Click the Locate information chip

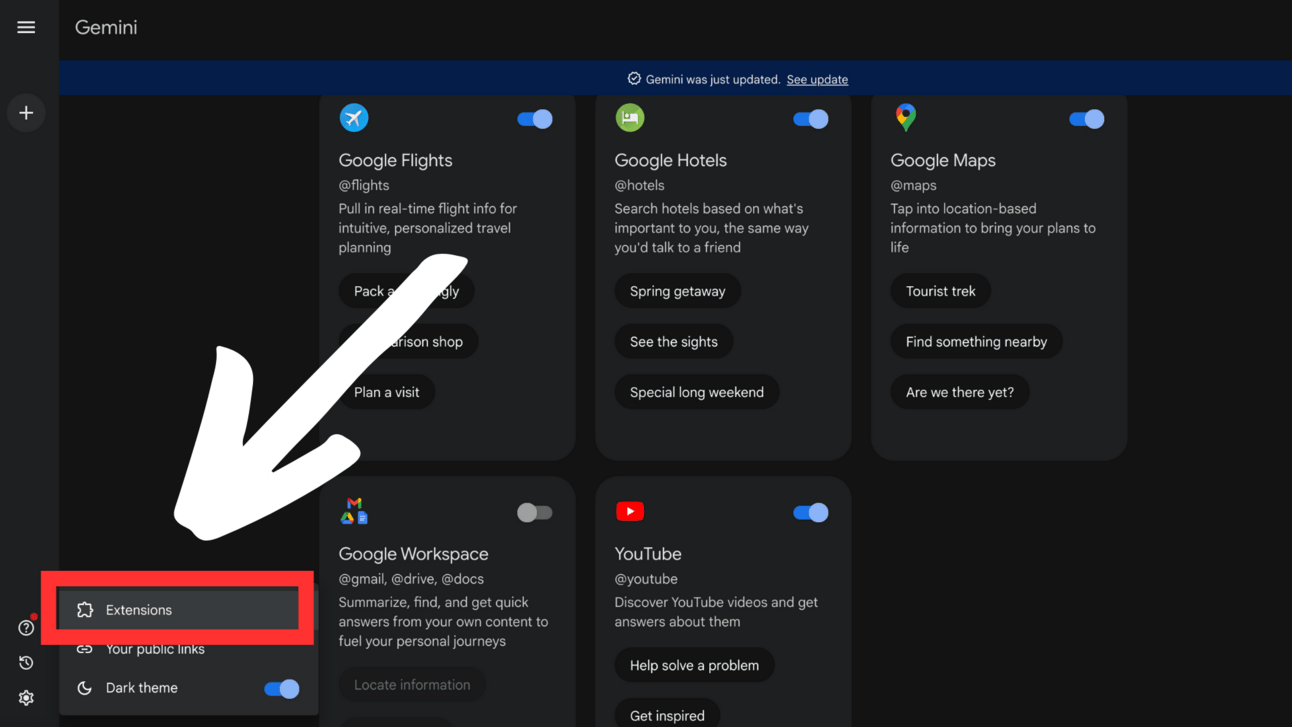tap(412, 685)
